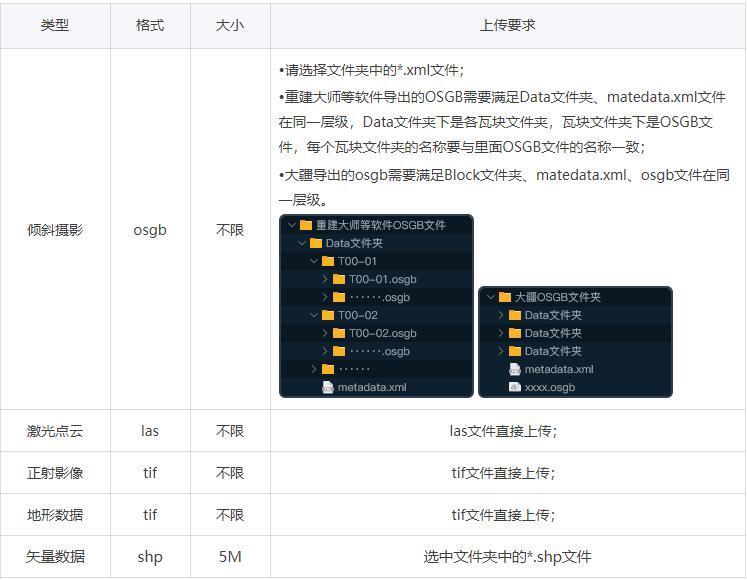Click the shp format cell

coord(150,557)
